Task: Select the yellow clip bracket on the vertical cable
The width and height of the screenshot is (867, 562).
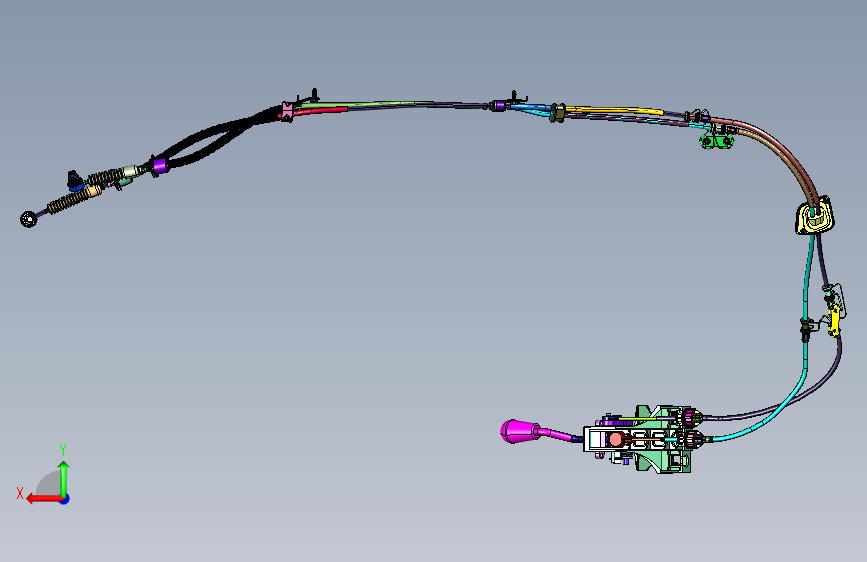Action: point(834,321)
